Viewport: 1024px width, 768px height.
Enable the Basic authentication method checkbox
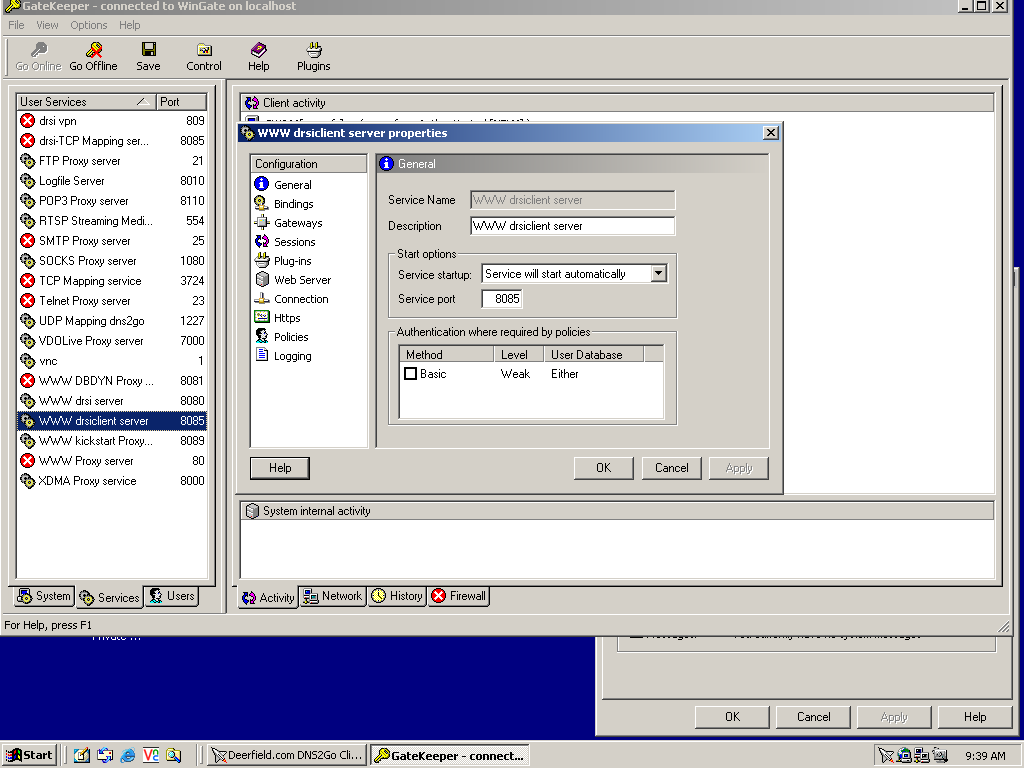click(410, 374)
